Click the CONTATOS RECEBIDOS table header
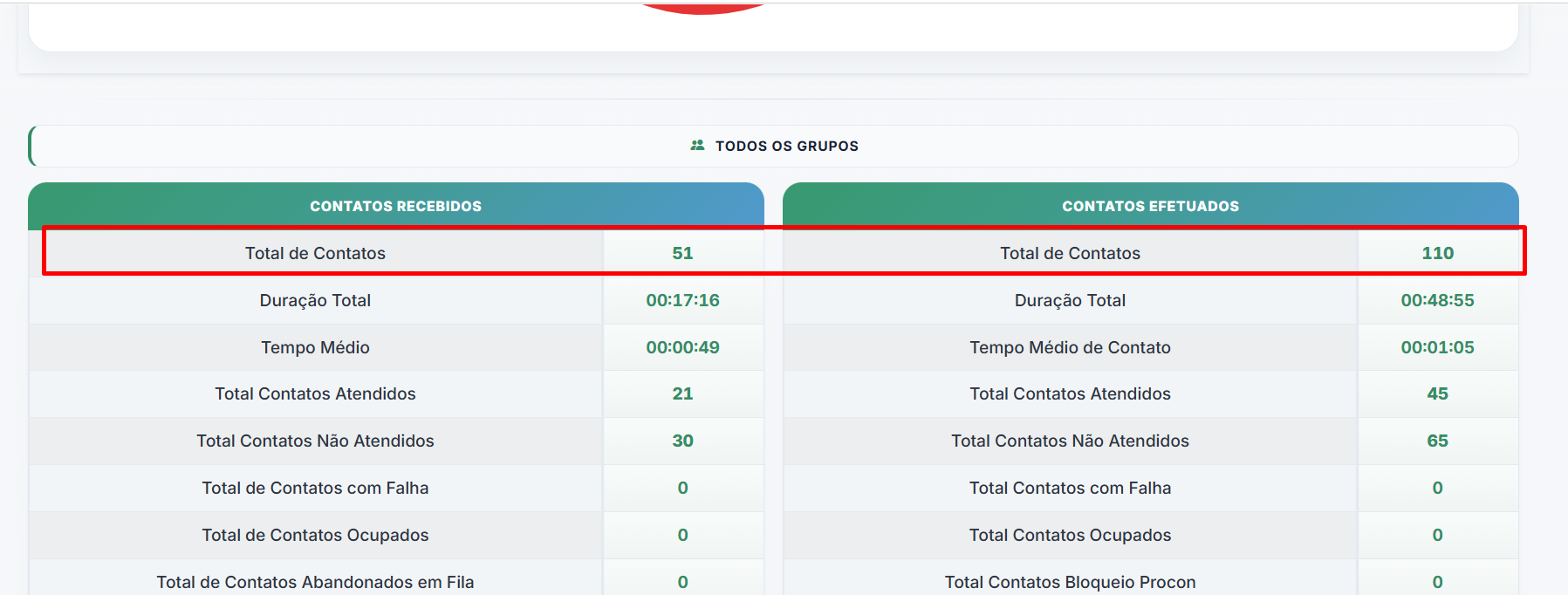 tap(396, 206)
